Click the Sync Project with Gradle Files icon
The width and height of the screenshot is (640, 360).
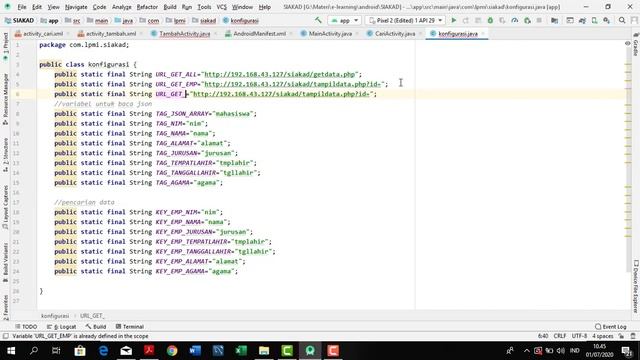point(582,20)
